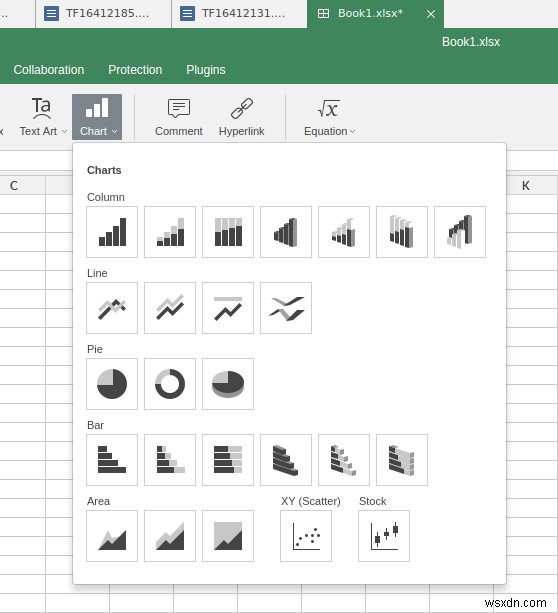The image size is (558, 613).
Task: Collapse the Chart dropdown button
Action: (x=97, y=117)
